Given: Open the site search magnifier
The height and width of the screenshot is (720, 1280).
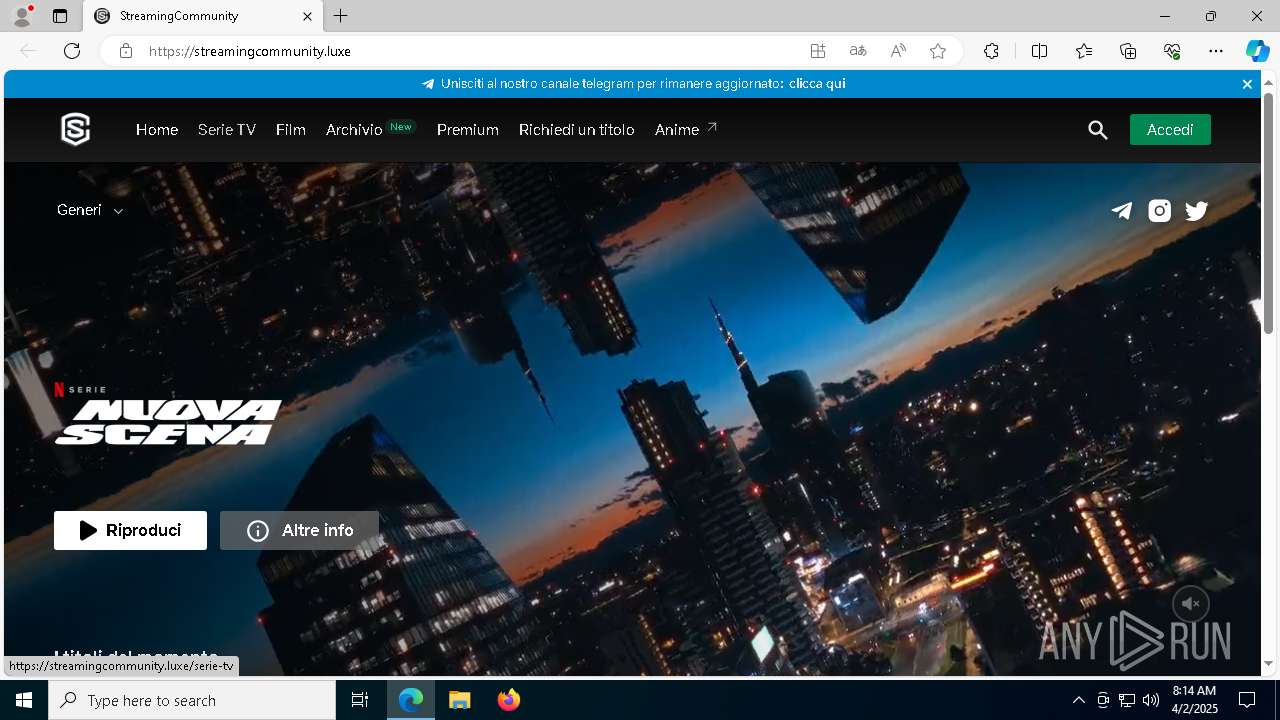Looking at the screenshot, I should [1098, 130].
